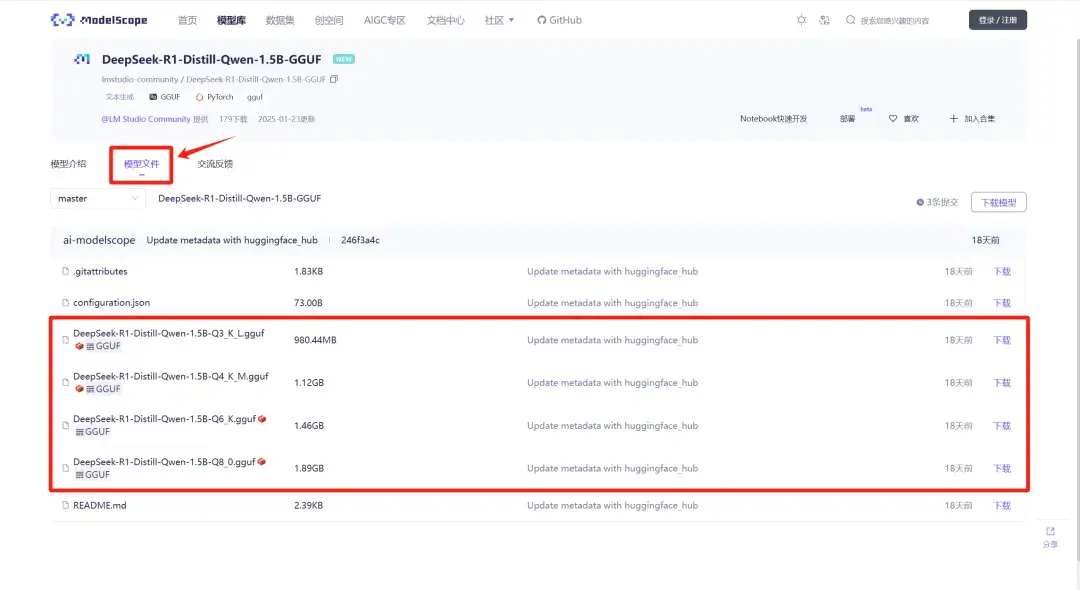Click the 下载模型 button
The height and width of the screenshot is (590, 1080).
(999, 202)
